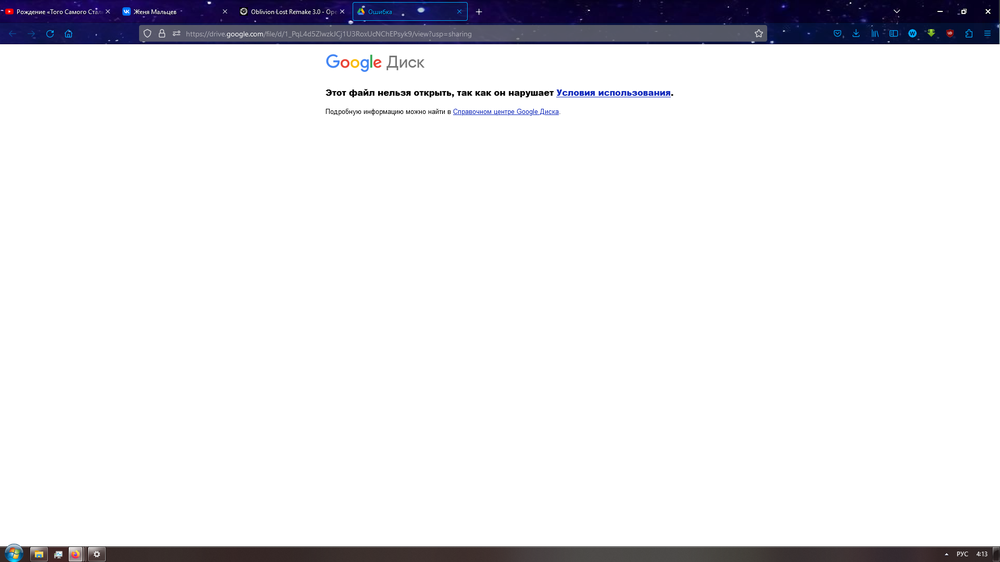Open the monitor app taskbar icon

click(x=58, y=554)
